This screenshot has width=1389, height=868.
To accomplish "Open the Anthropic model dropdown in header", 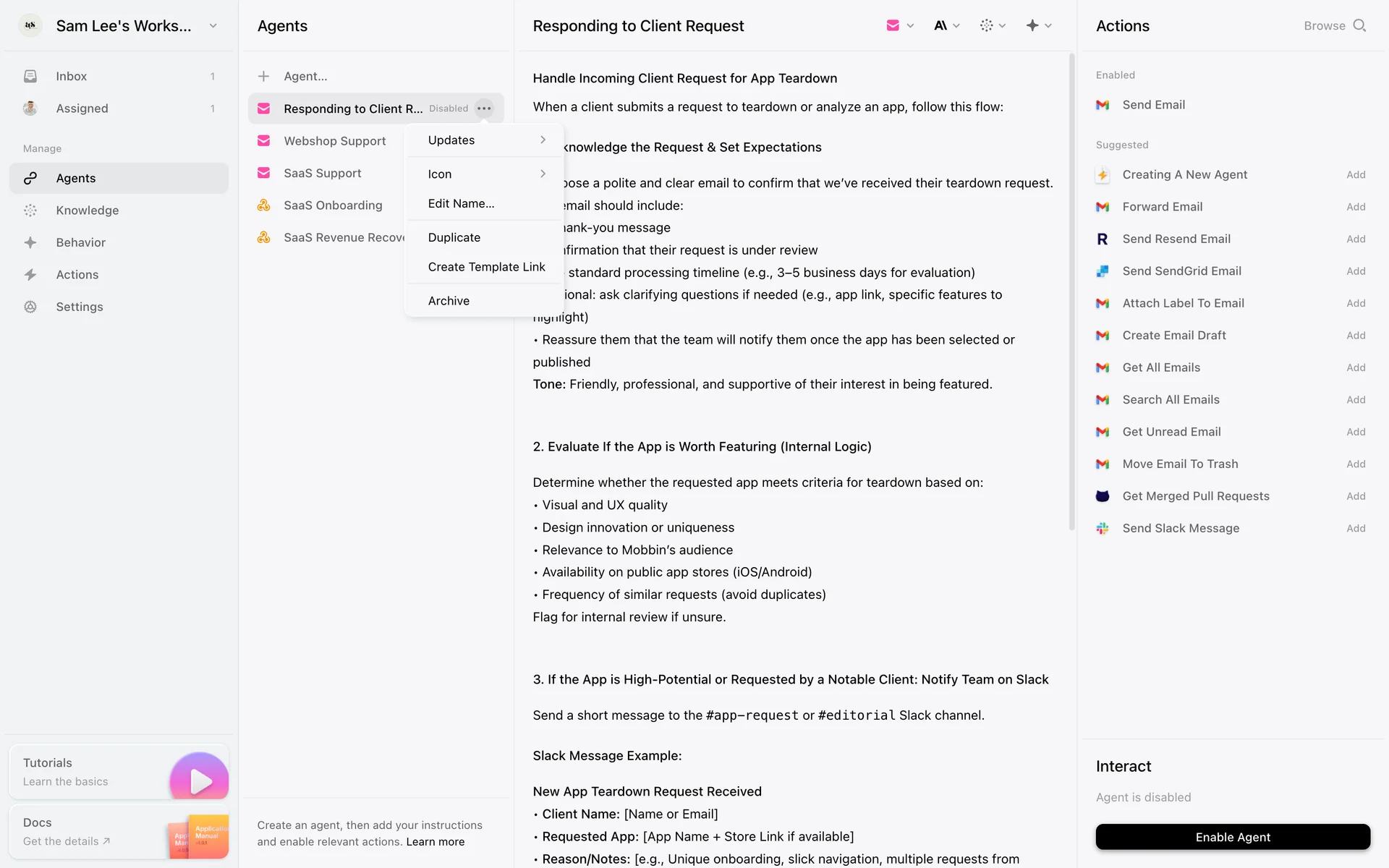I will (x=946, y=26).
